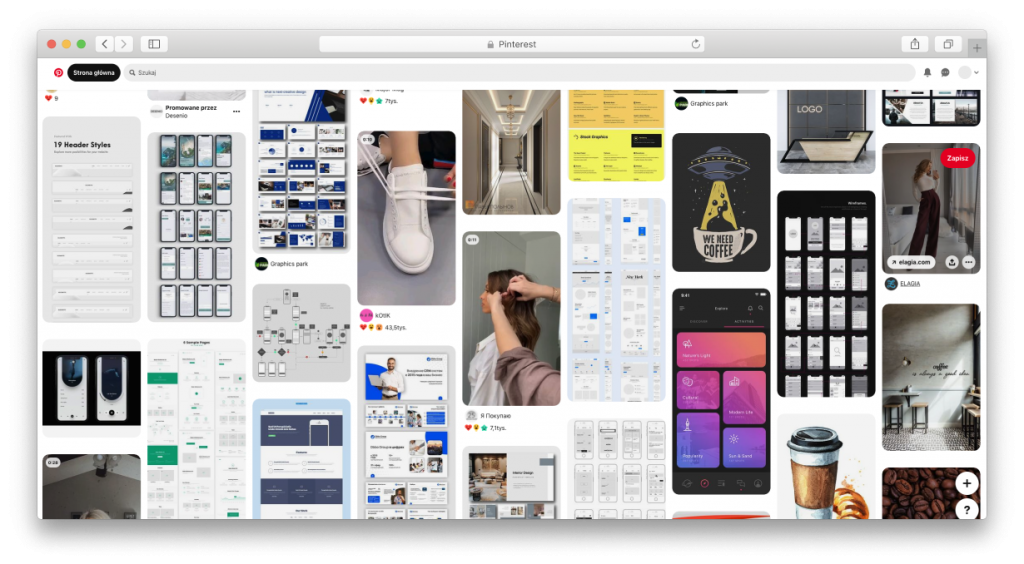The width and height of the screenshot is (1024, 564).
Task: Open the hallway interior pin
Action: pyautogui.click(x=511, y=152)
